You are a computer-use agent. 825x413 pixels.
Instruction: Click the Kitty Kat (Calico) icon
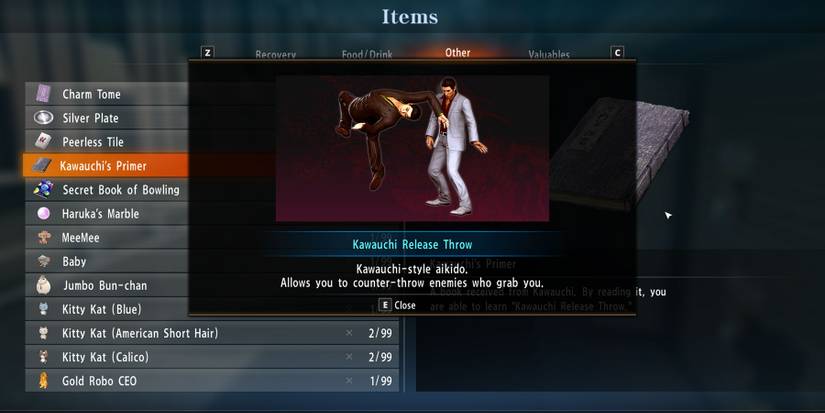[43, 357]
